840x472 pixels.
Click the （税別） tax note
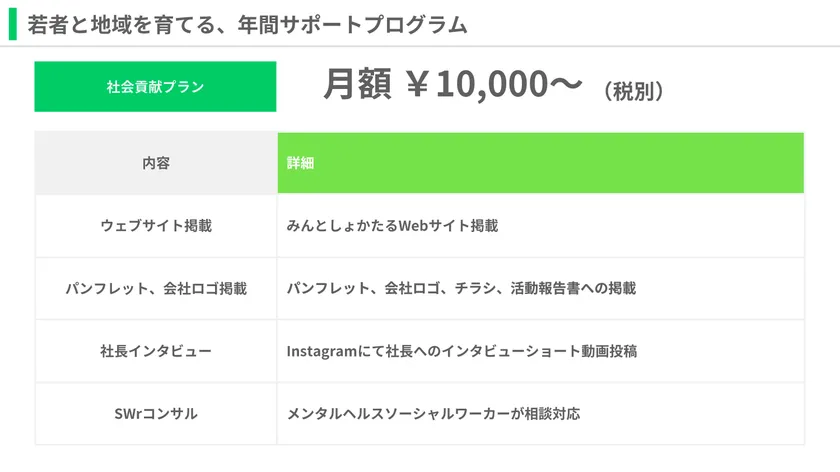click(633, 91)
